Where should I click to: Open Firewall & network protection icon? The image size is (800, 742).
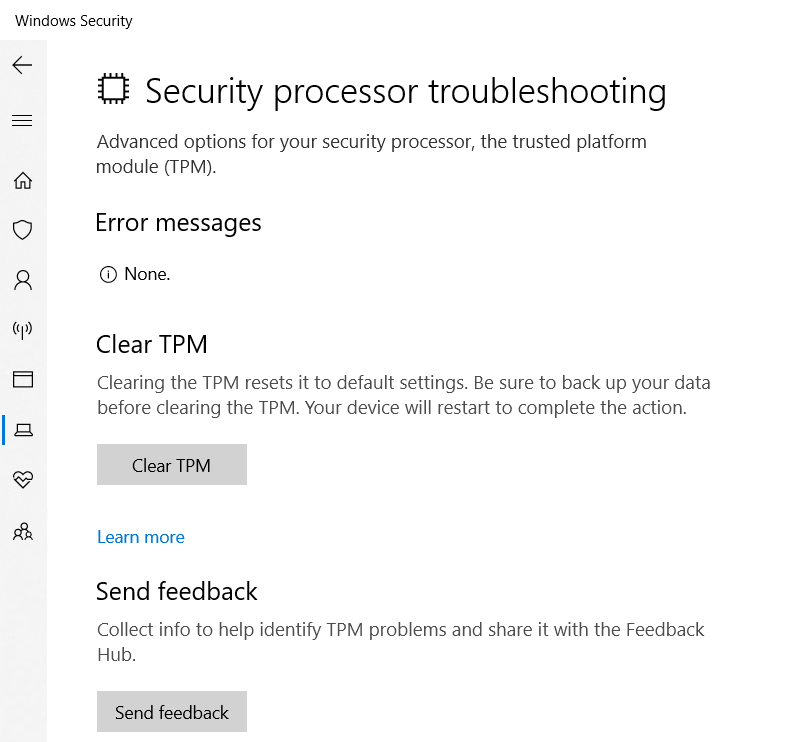(x=22, y=330)
